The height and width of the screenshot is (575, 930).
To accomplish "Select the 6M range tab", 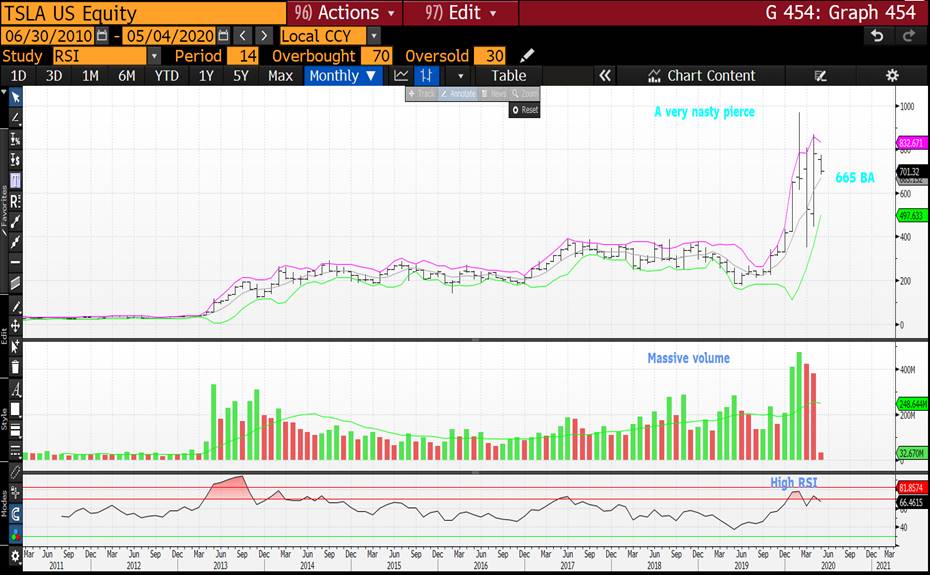I will coord(126,76).
